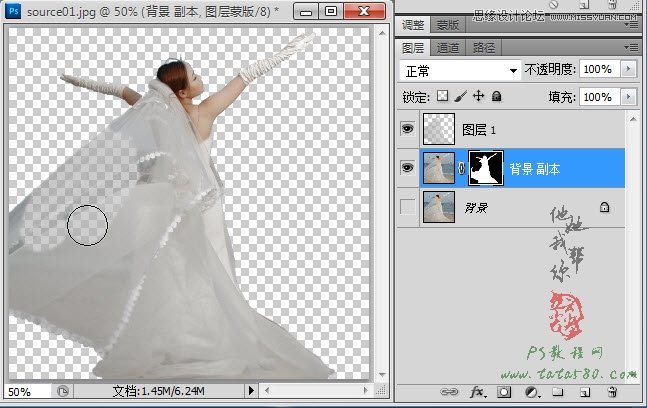Open the layers panel options menu
Viewport: 647px width, 408px height.
click(631, 48)
